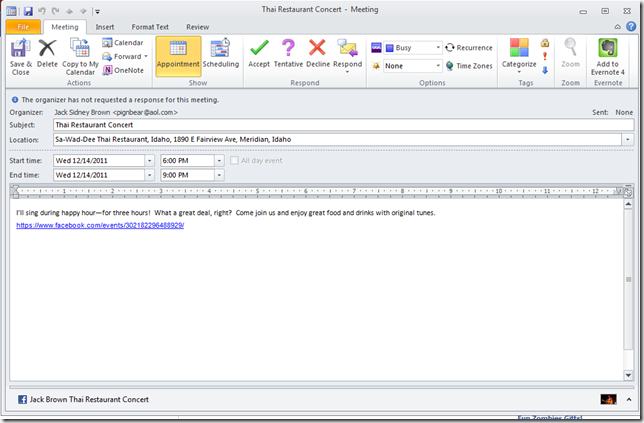Toggle the Private lock icon
This screenshot has width=644, height=423.
tap(545, 43)
